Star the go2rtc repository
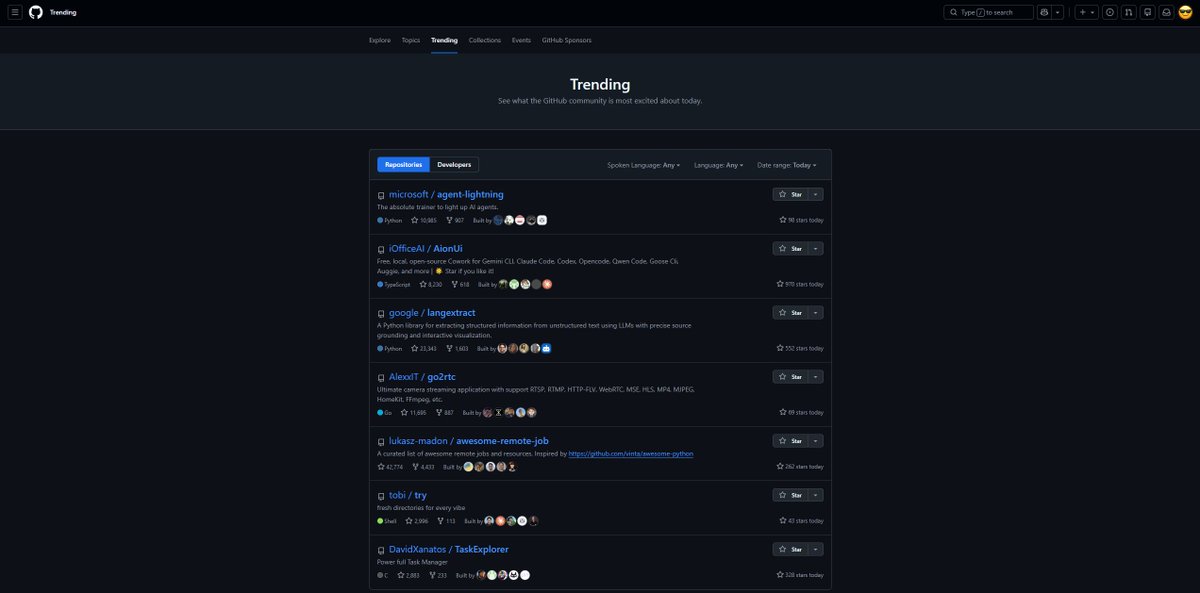The width and height of the screenshot is (1200, 593). click(790, 376)
